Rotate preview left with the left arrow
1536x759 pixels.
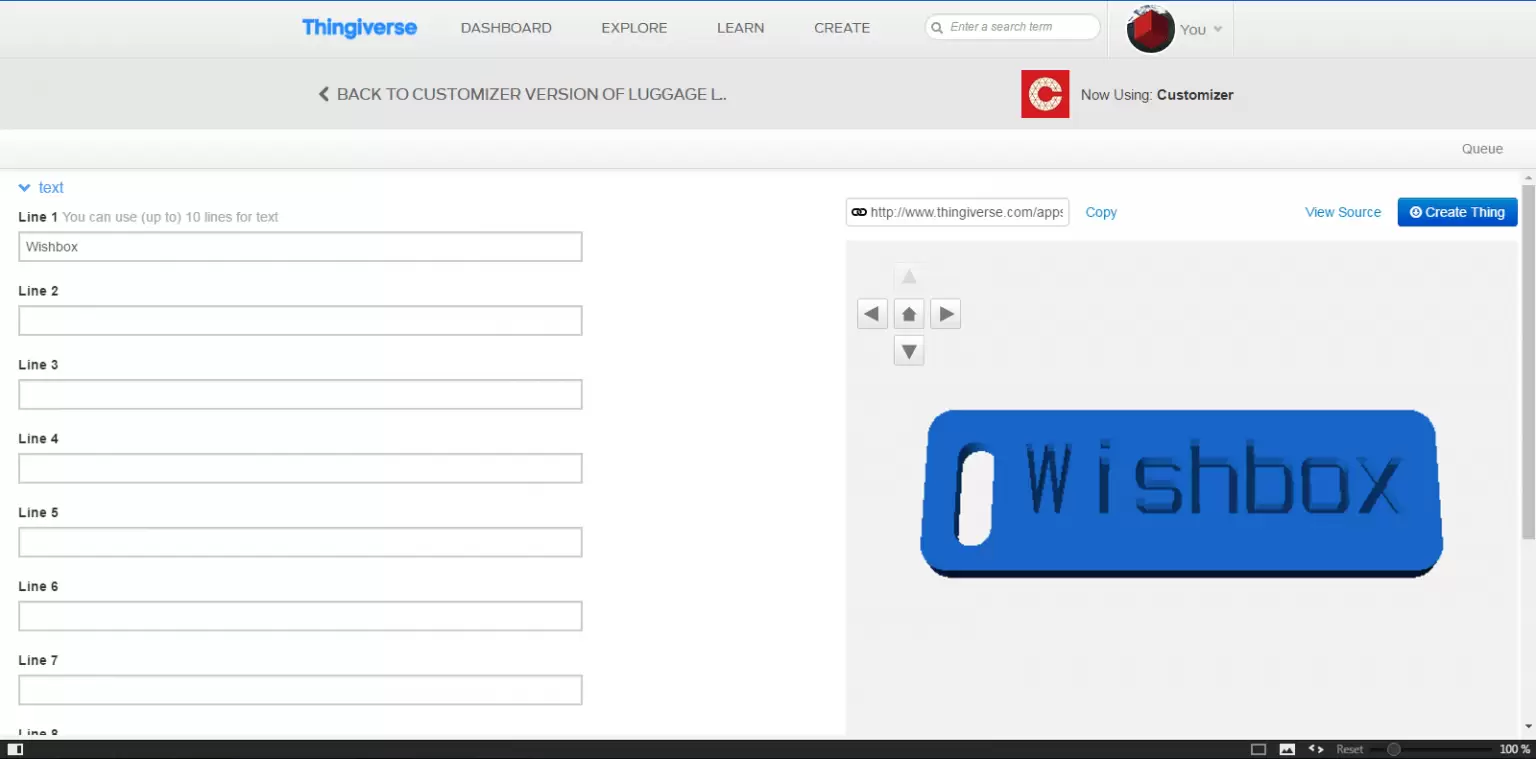pyautogui.click(x=872, y=314)
